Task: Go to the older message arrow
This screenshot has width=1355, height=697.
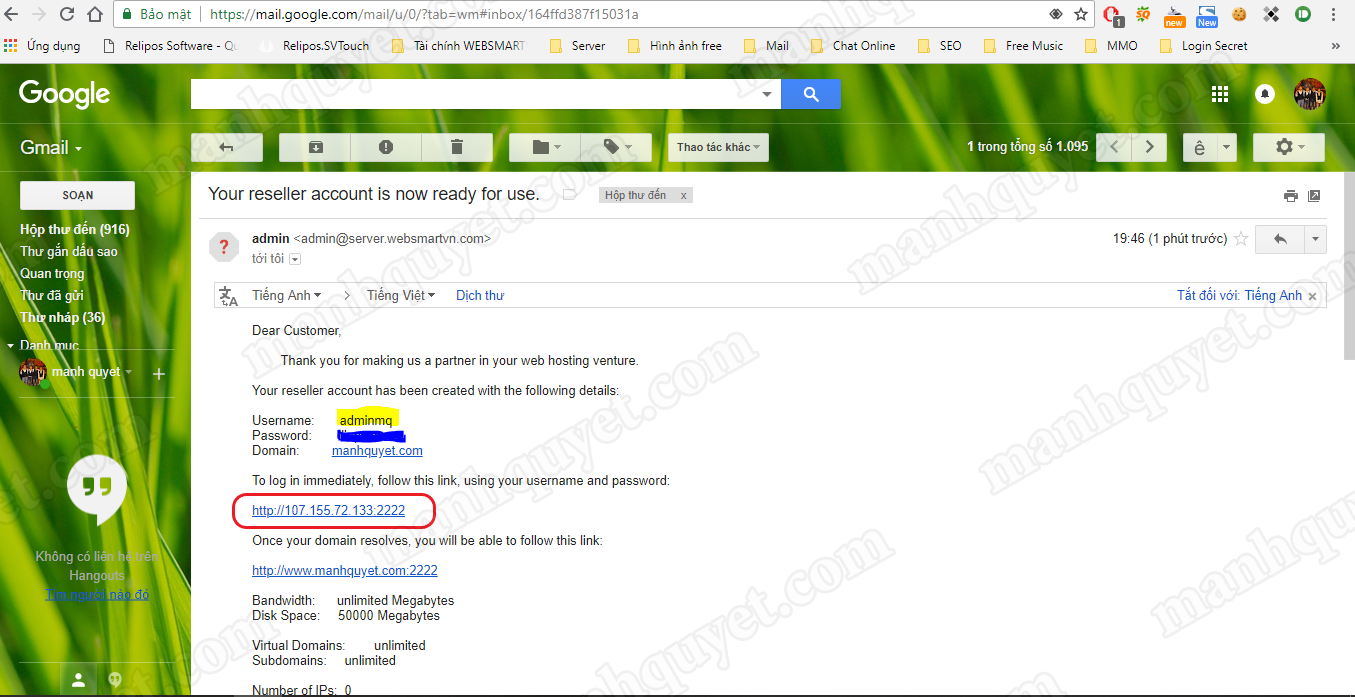Action: 1149,147
